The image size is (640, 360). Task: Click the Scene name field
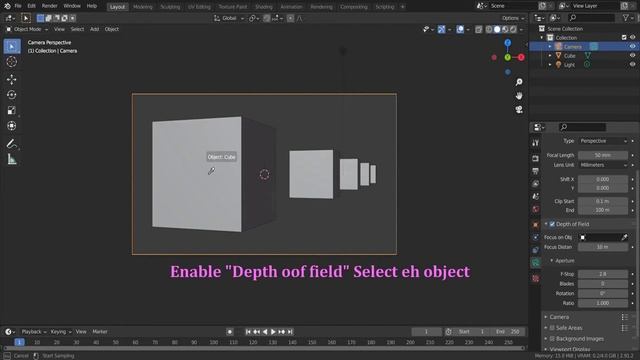pos(513,6)
